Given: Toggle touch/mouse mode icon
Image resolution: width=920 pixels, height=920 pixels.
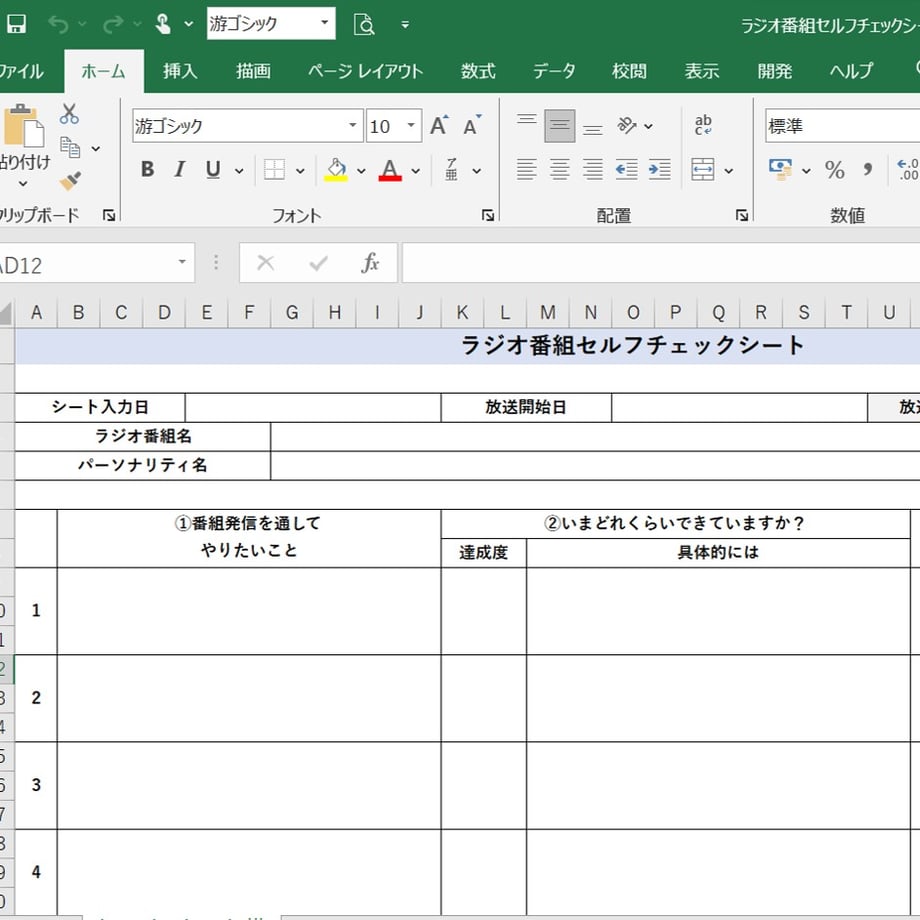Looking at the screenshot, I should [163, 24].
